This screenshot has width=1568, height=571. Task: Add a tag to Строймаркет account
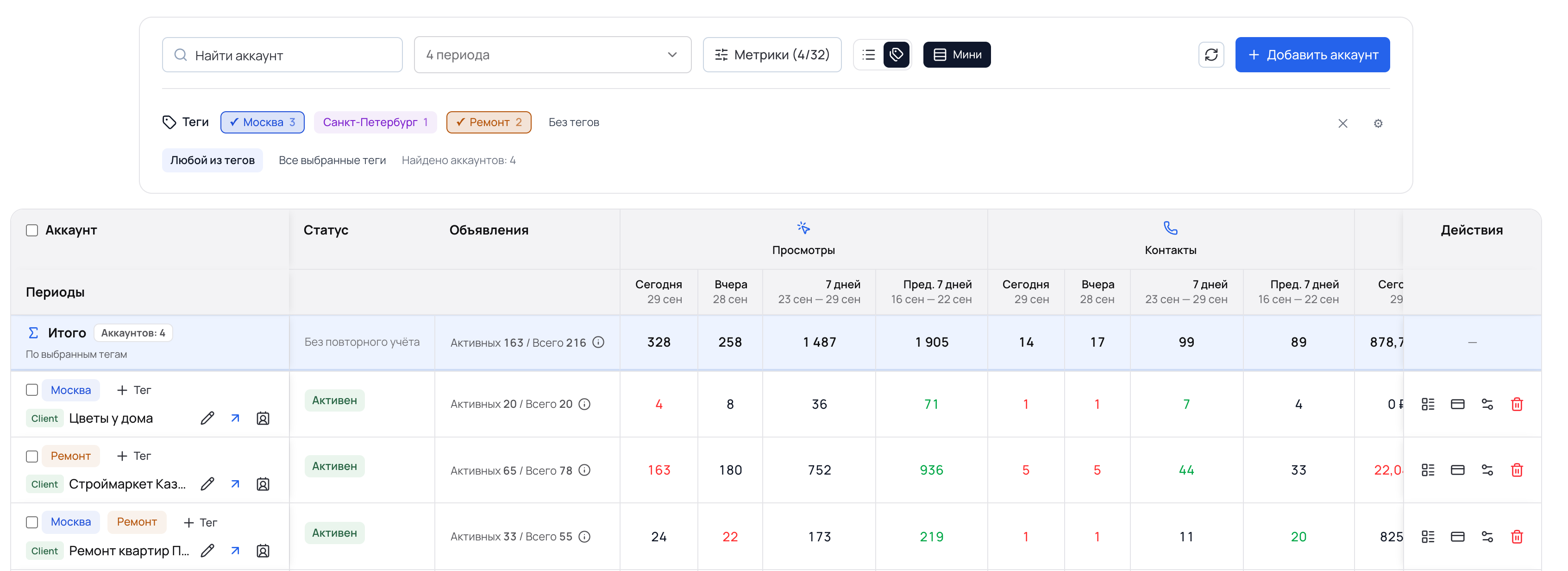pyautogui.click(x=134, y=457)
